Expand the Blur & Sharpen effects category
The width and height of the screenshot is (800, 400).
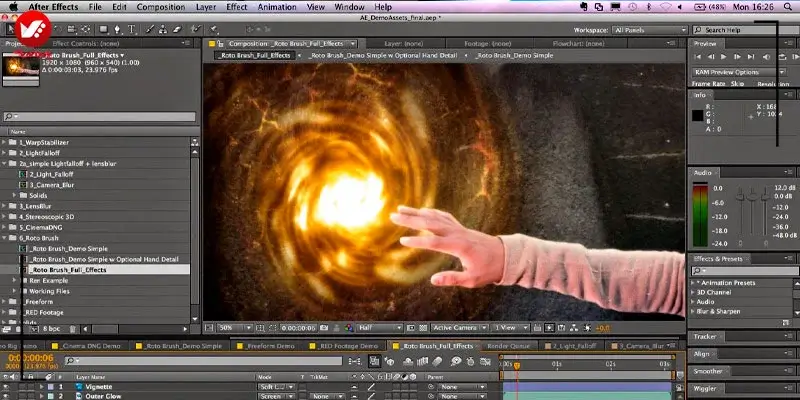[x=693, y=311]
